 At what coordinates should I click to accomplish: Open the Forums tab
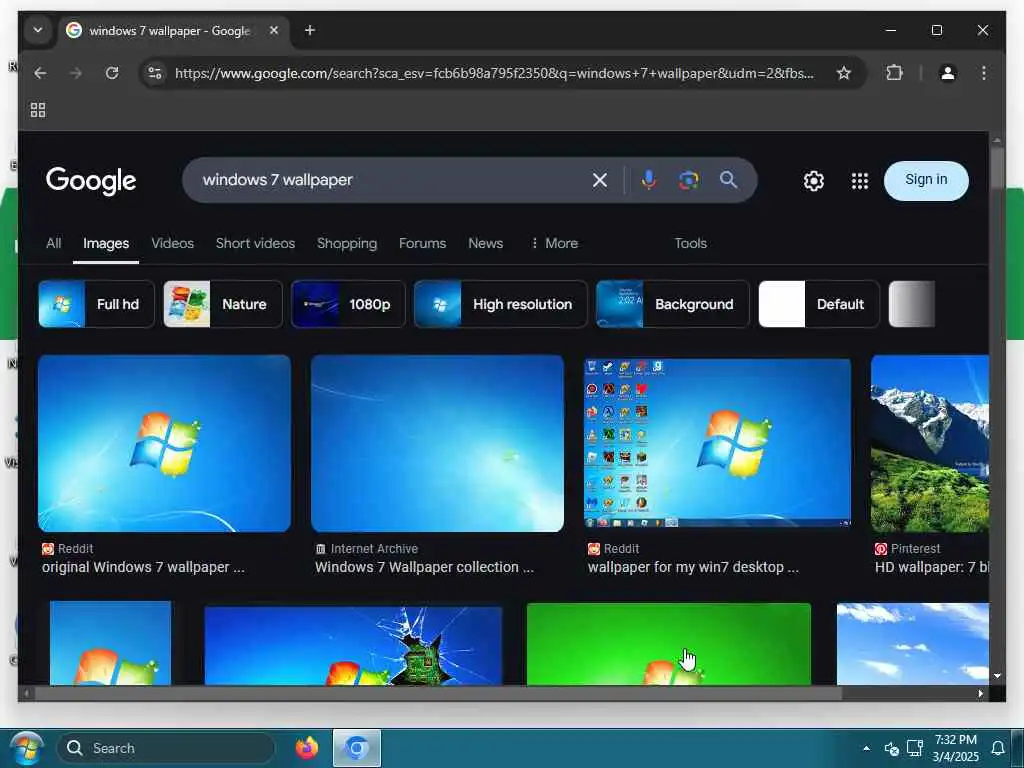point(423,243)
